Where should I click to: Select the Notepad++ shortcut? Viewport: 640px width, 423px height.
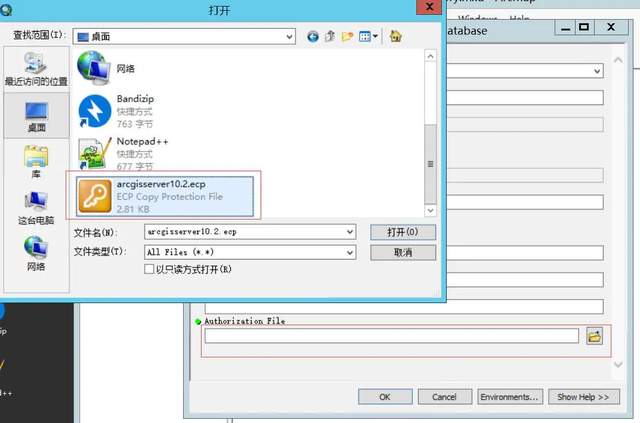[x=122, y=154]
